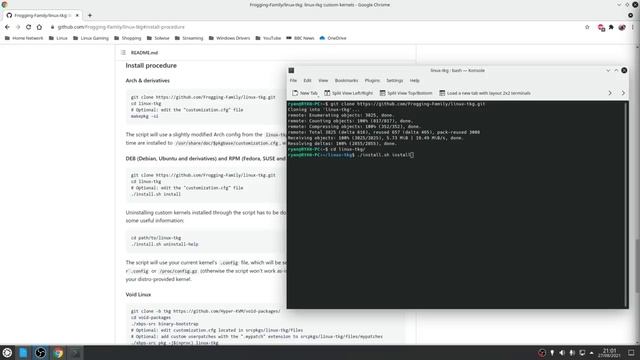Open the volume speaker tray icon
This screenshot has height=360, width=640.
click(562, 353)
